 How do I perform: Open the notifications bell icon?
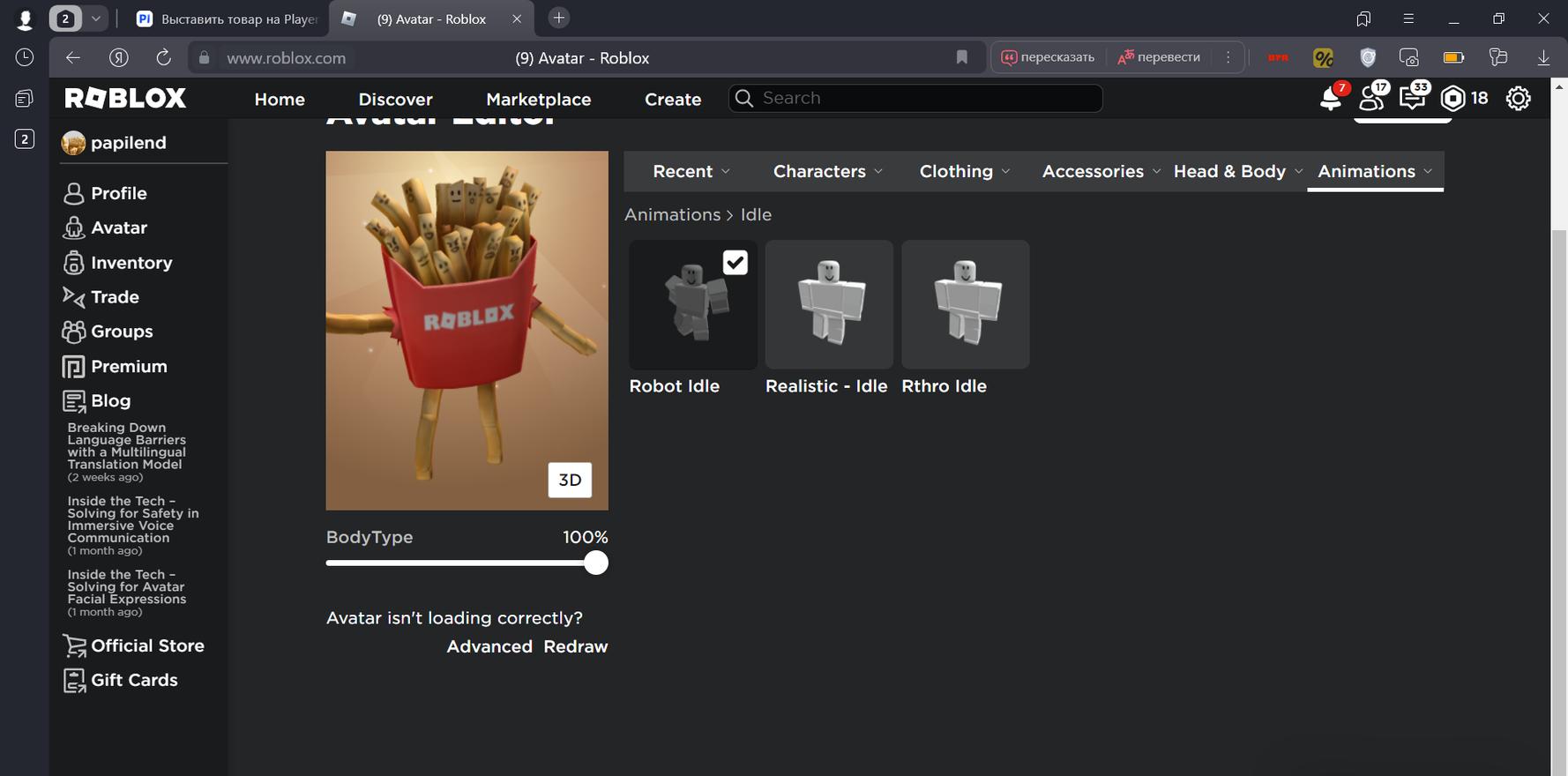pos(1330,99)
